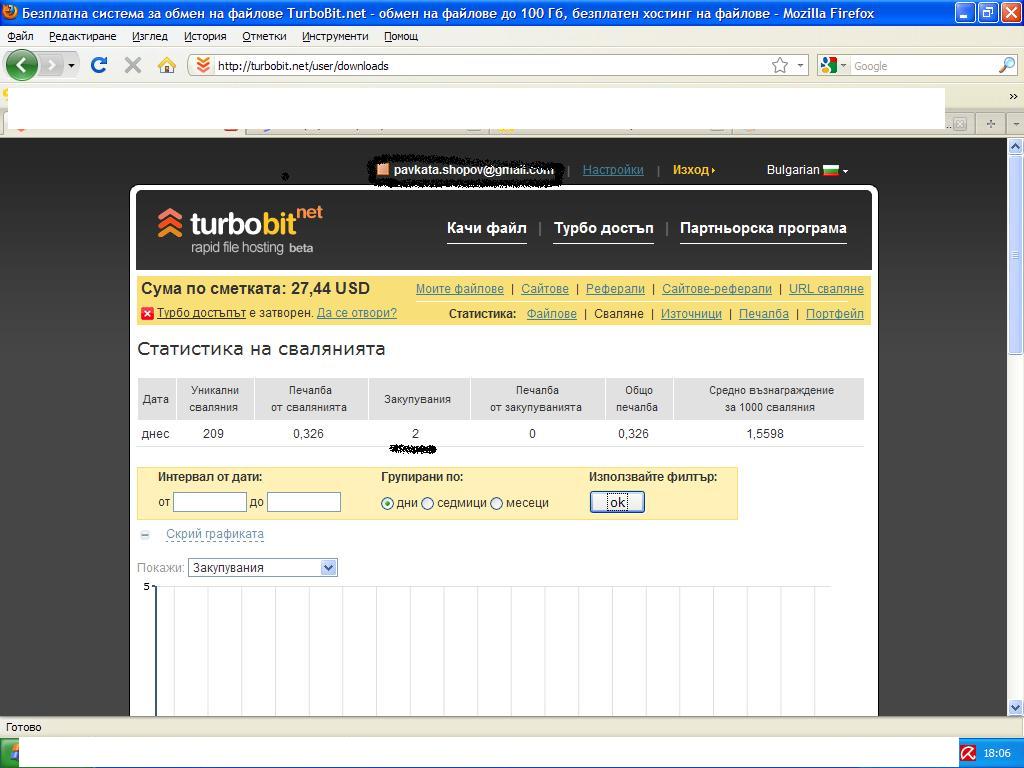Select the Сваляне statistics item

(x=618, y=313)
